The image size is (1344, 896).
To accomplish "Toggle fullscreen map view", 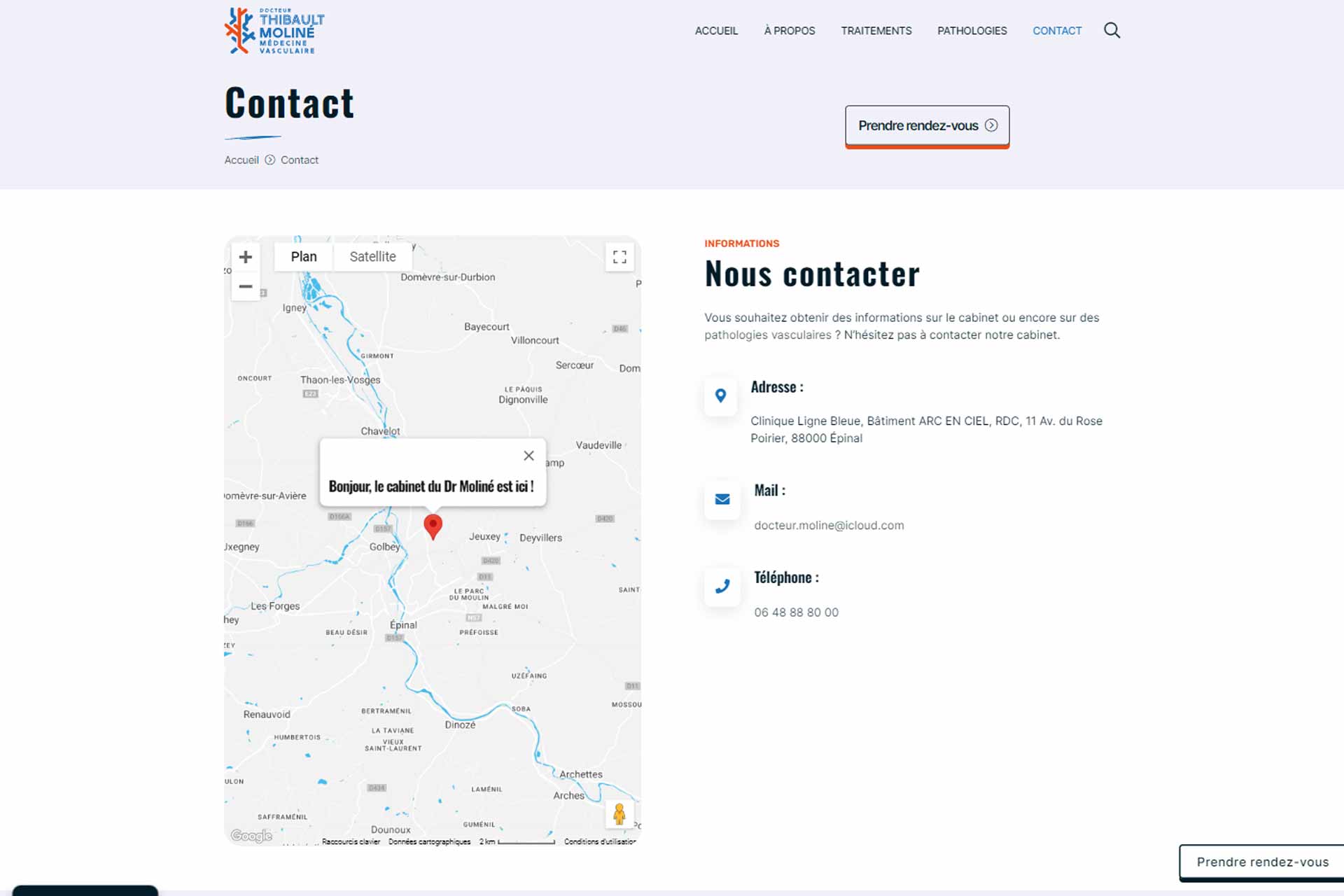I will pos(619,257).
